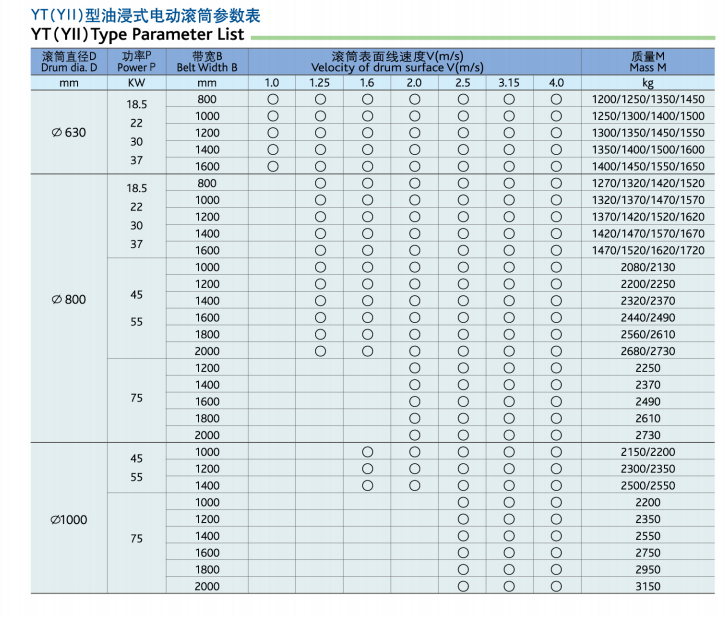Click the 3.15 velocity column header

(x=509, y=83)
